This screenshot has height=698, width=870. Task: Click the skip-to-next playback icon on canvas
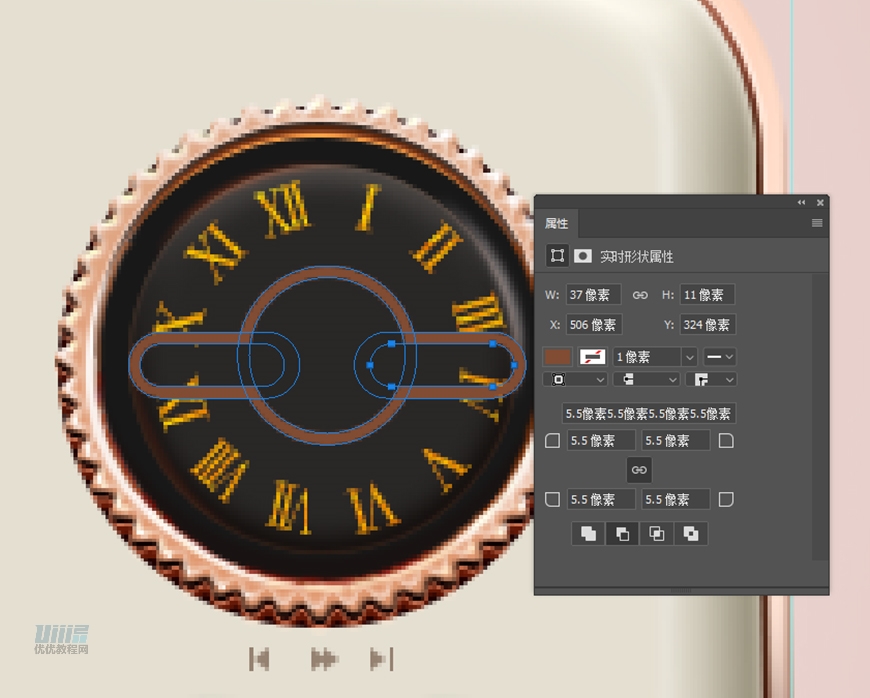click(382, 660)
